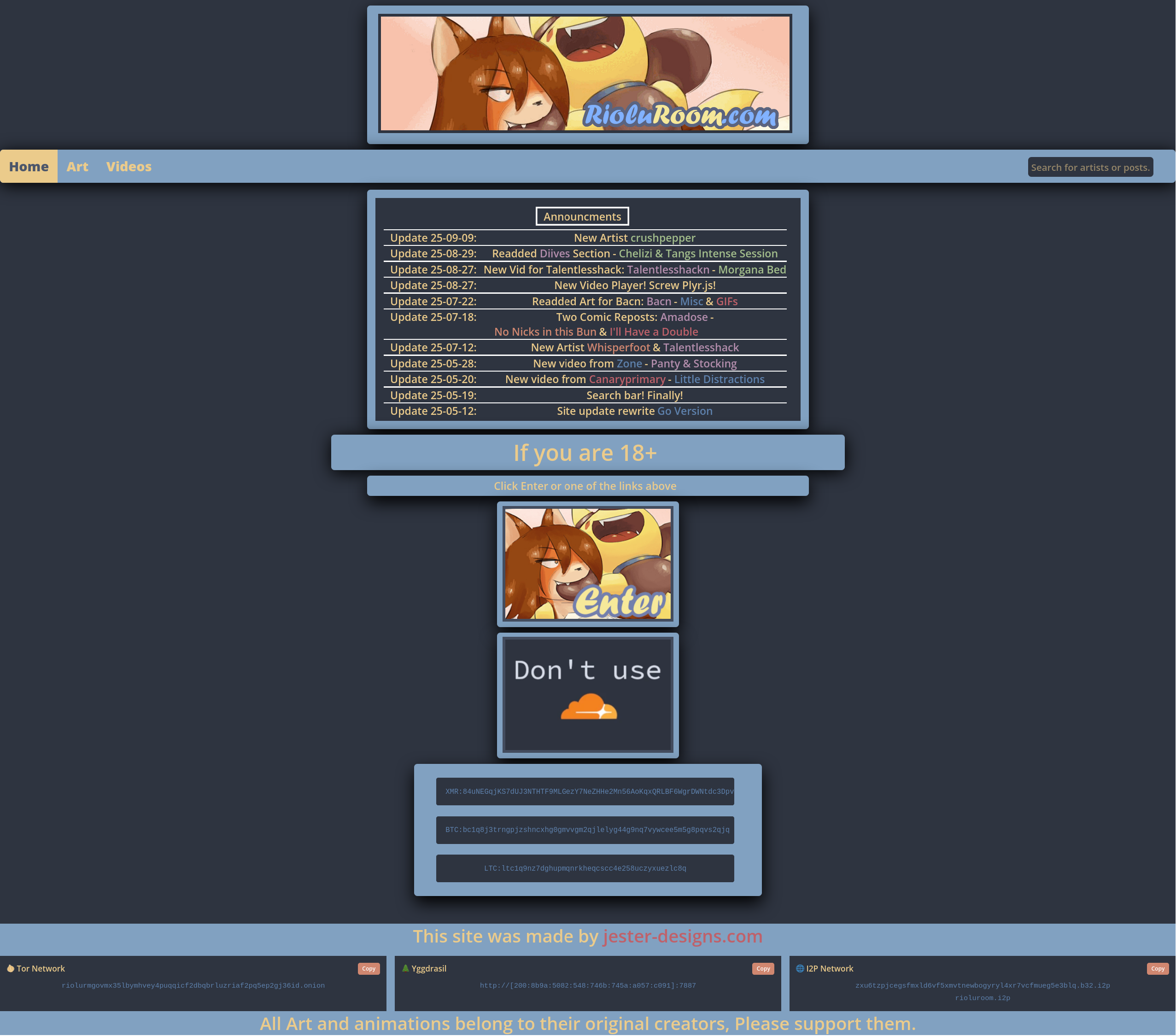This screenshot has width=1176, height=1036.
Task: Open the Whisperfoot artist link
Action: point(618,348)
